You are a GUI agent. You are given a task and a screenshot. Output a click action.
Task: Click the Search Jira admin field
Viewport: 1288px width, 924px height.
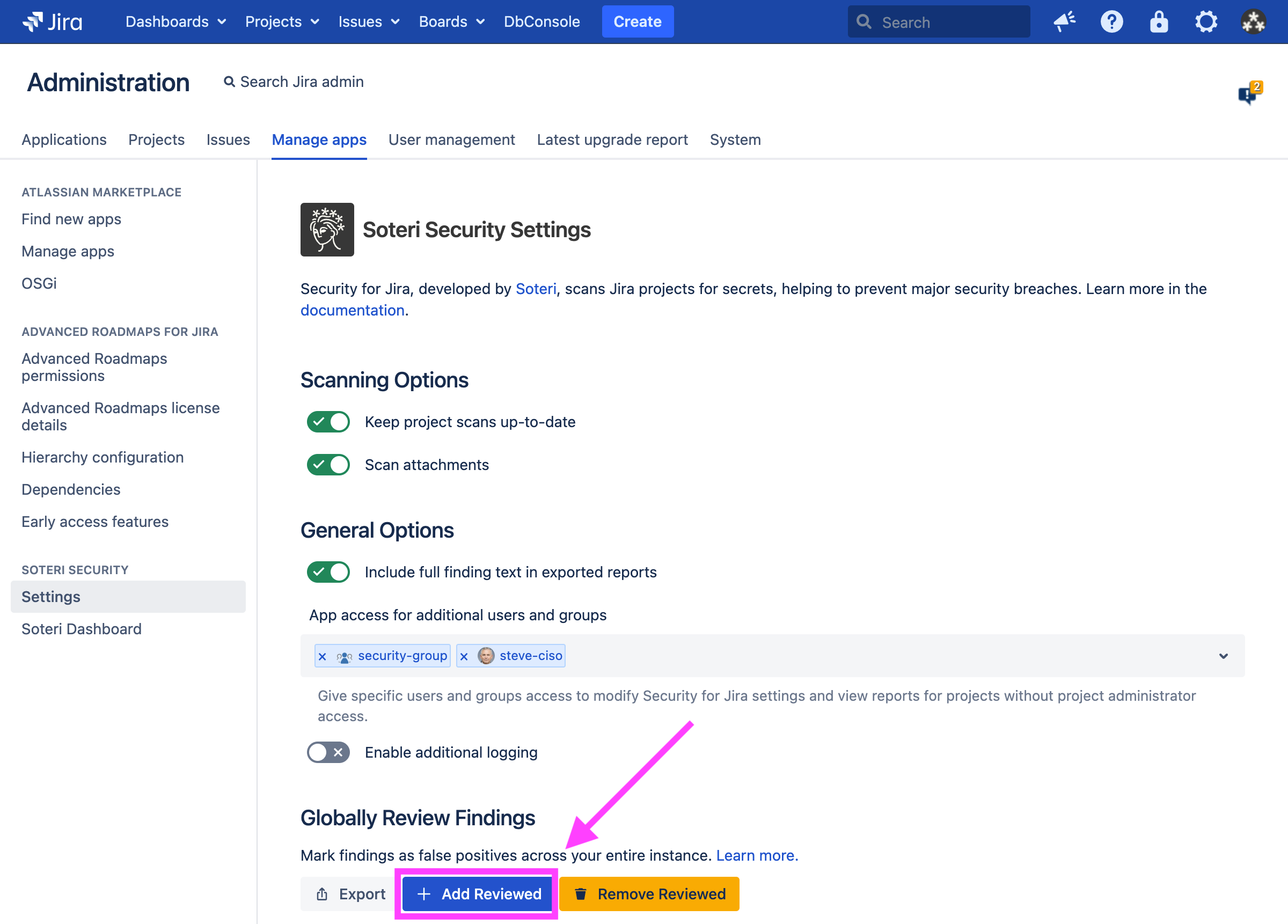point(293,82)
